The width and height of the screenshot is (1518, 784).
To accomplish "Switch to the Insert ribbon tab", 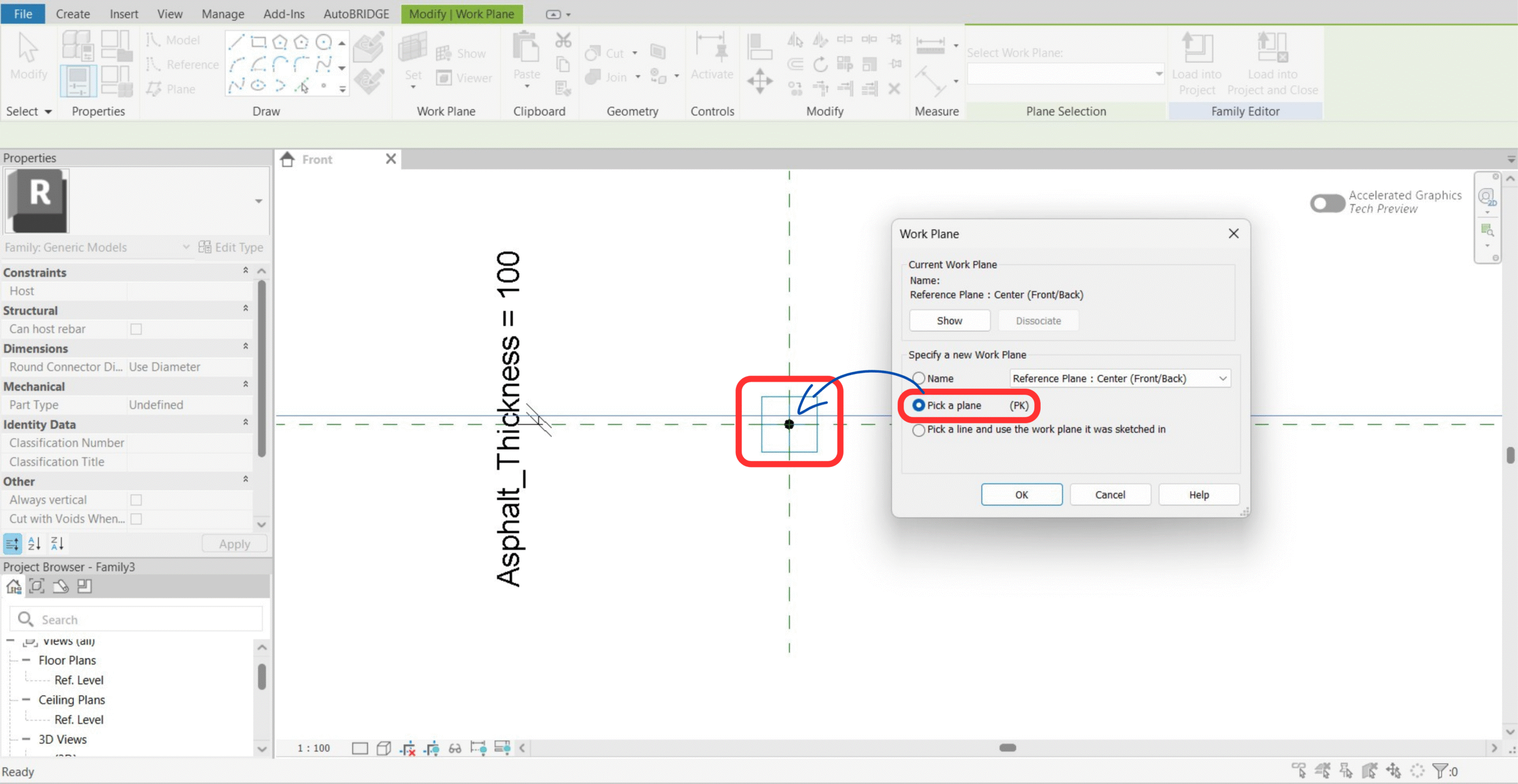I will click(x=123, y=14).
